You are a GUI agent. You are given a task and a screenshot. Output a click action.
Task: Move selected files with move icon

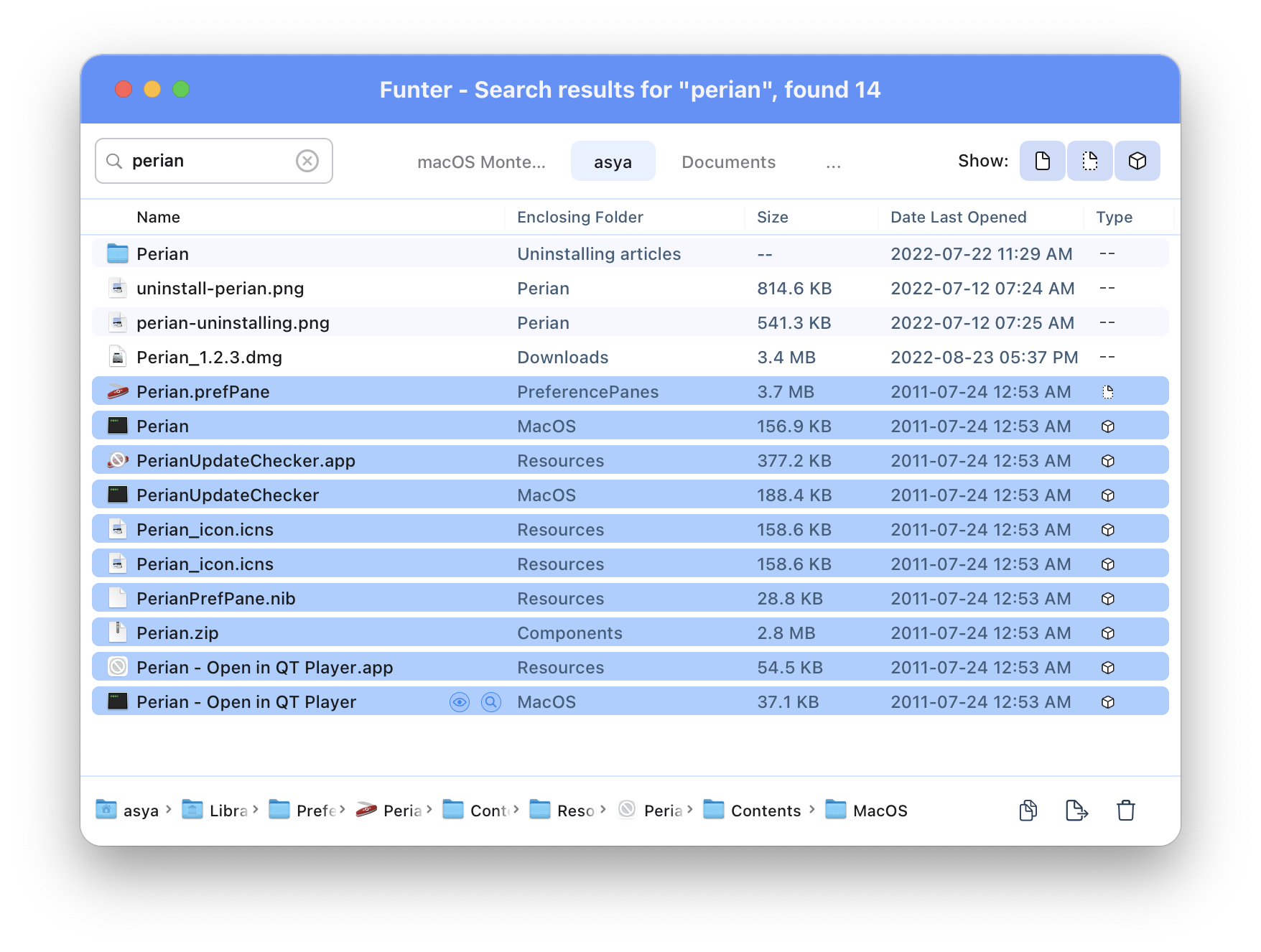1076,811
